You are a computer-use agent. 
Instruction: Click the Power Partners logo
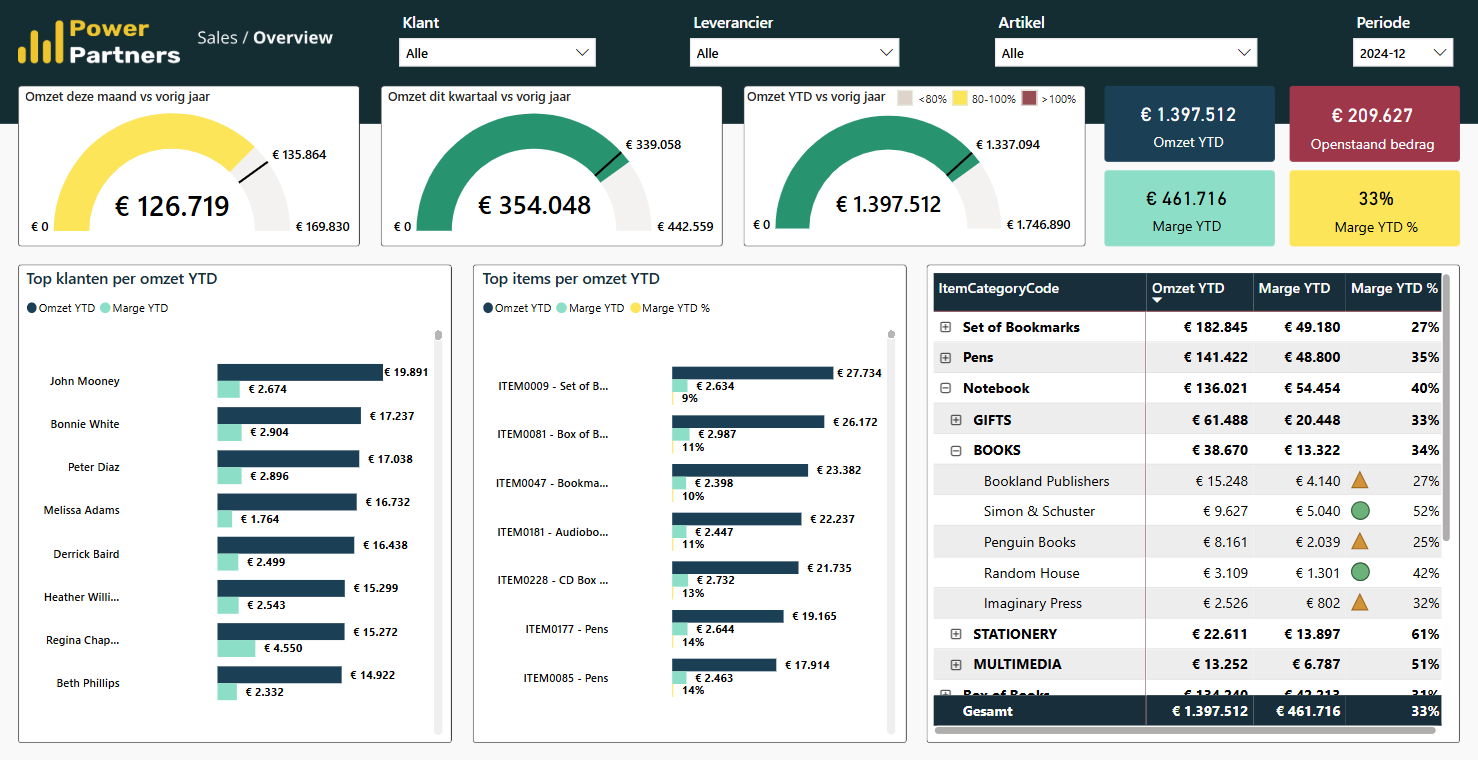click(x=99, y=42)
